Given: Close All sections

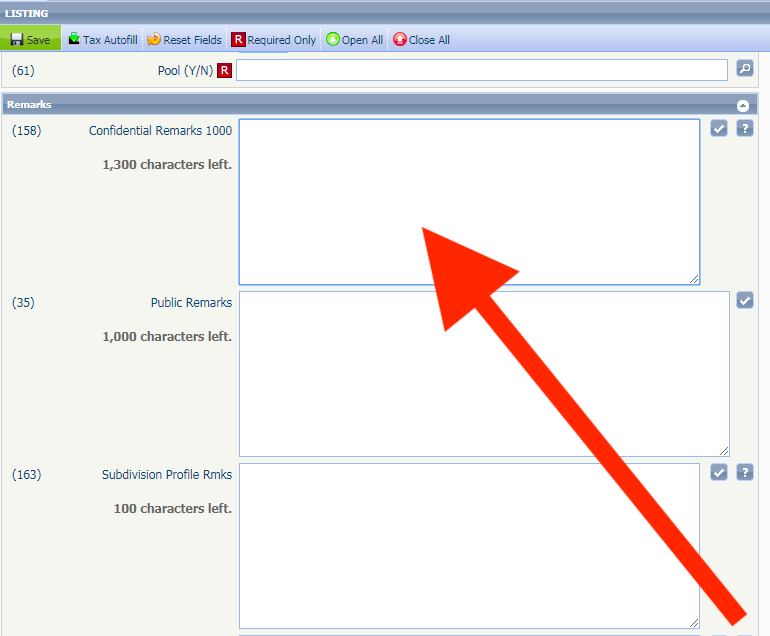Looking at the screenshot, I should (x=421, y=39).
